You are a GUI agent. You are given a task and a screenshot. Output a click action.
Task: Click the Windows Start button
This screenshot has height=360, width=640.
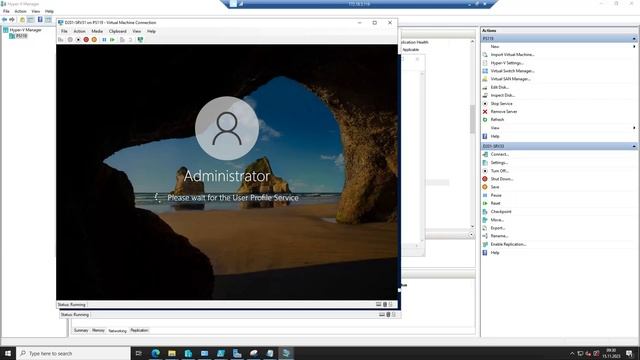(x=8, y=353)
